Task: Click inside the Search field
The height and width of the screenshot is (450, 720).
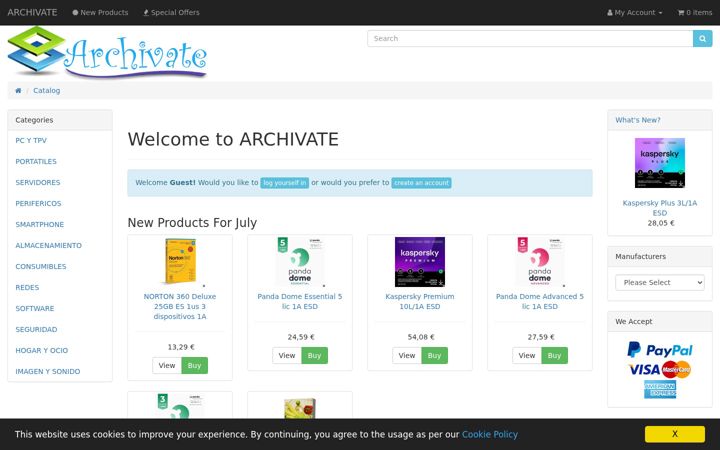Action: click(530, 39)
